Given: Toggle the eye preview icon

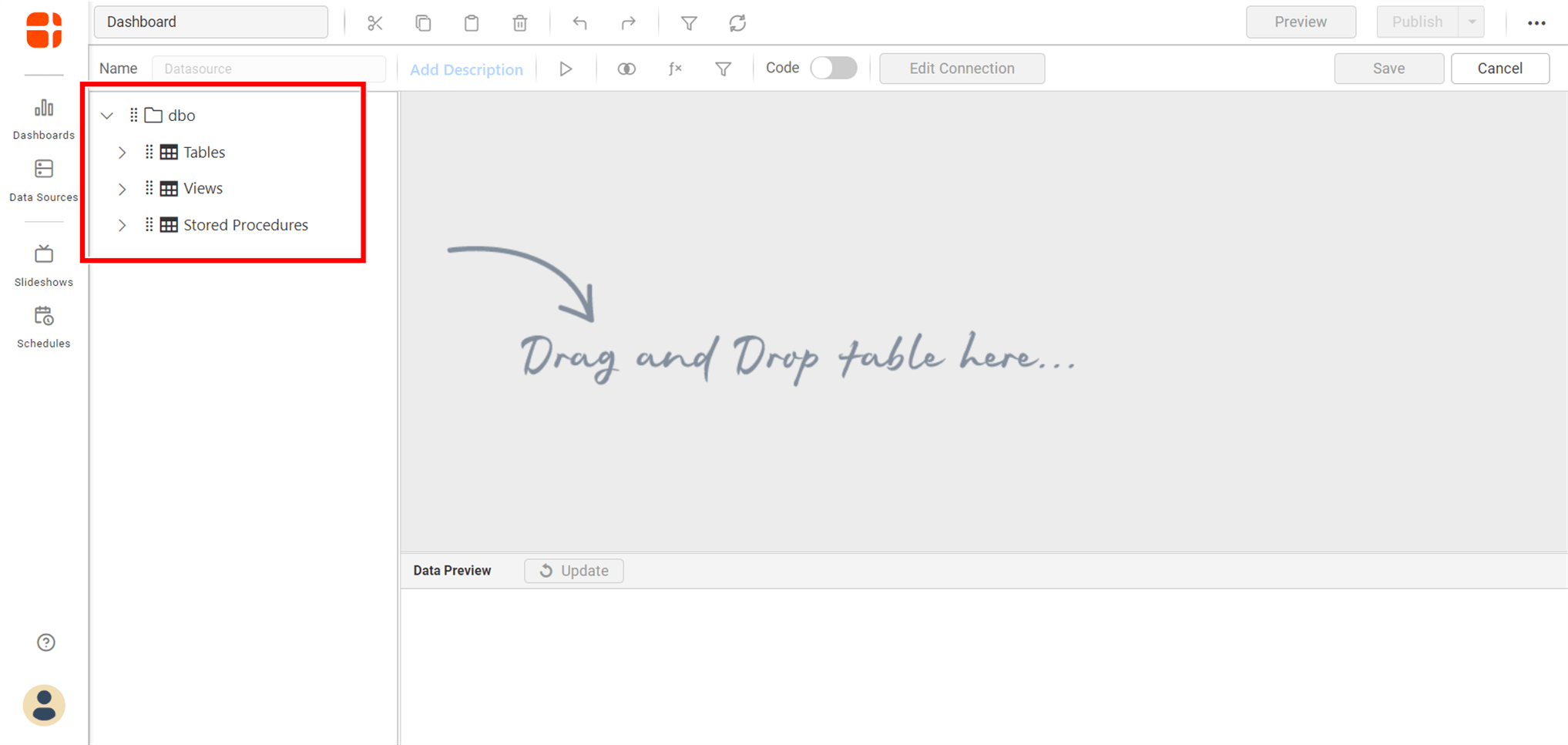Looking at the screenshot, I should click(626, 69).
